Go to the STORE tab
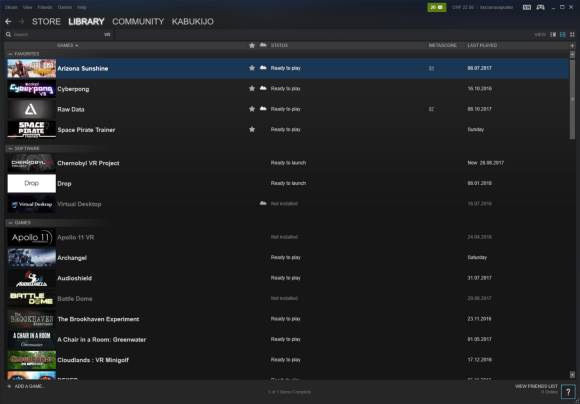Screen dimensions: 580x404 point(46,21)
